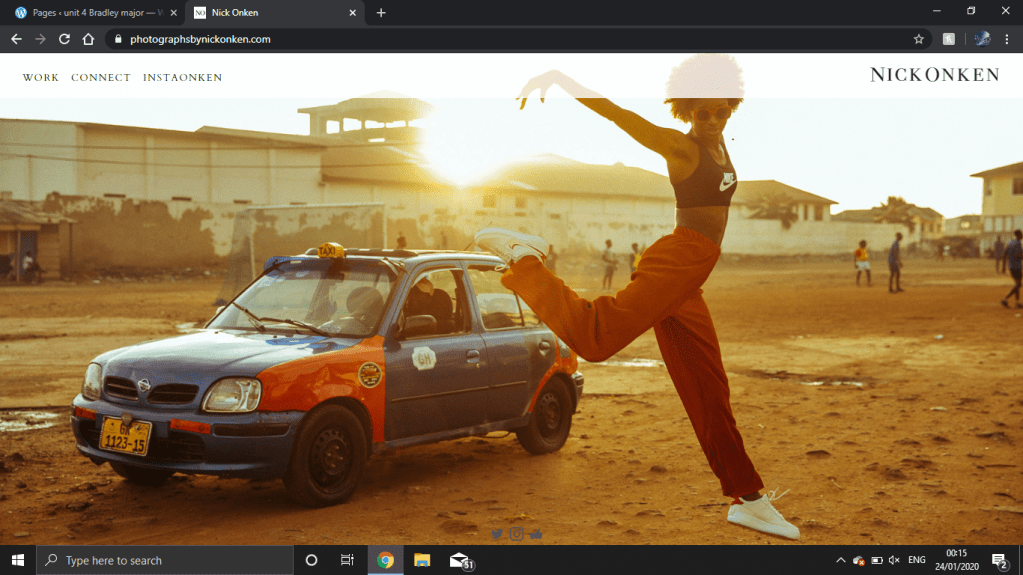Open the WORK menu item
Viewport: 1023px width, 575px height.
[41, 77]
